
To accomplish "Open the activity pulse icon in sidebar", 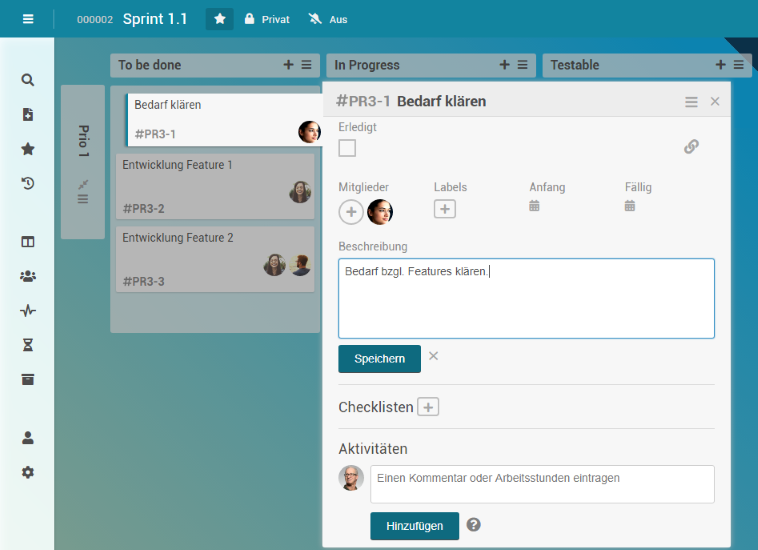I will tap(28, 311).
